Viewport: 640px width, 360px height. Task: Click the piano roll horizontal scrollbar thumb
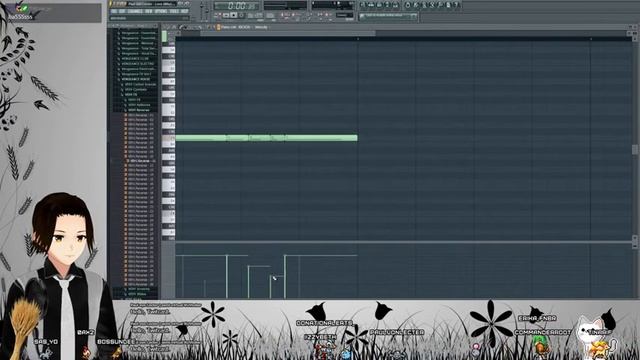click(x=288, y=33)
